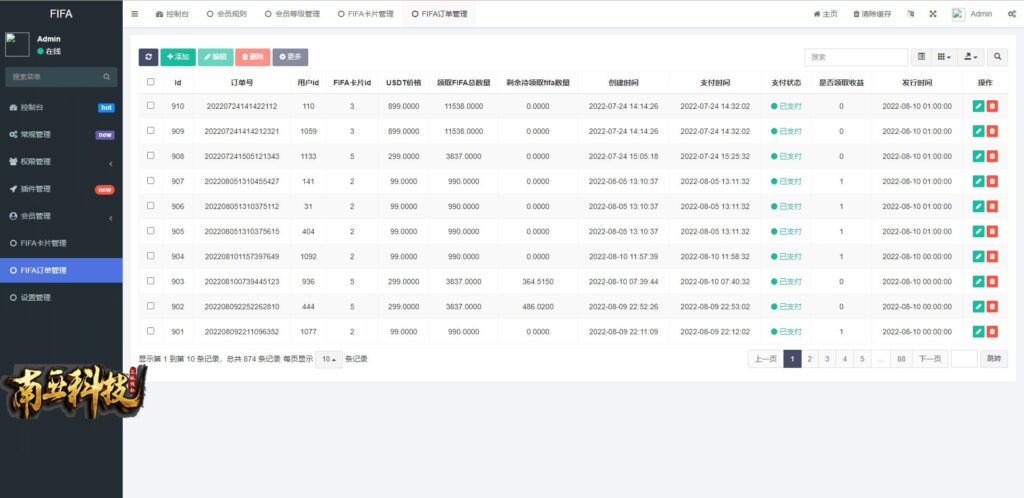
Task: Open the 更多 (more) dropdown button
Action: (291, 57)
